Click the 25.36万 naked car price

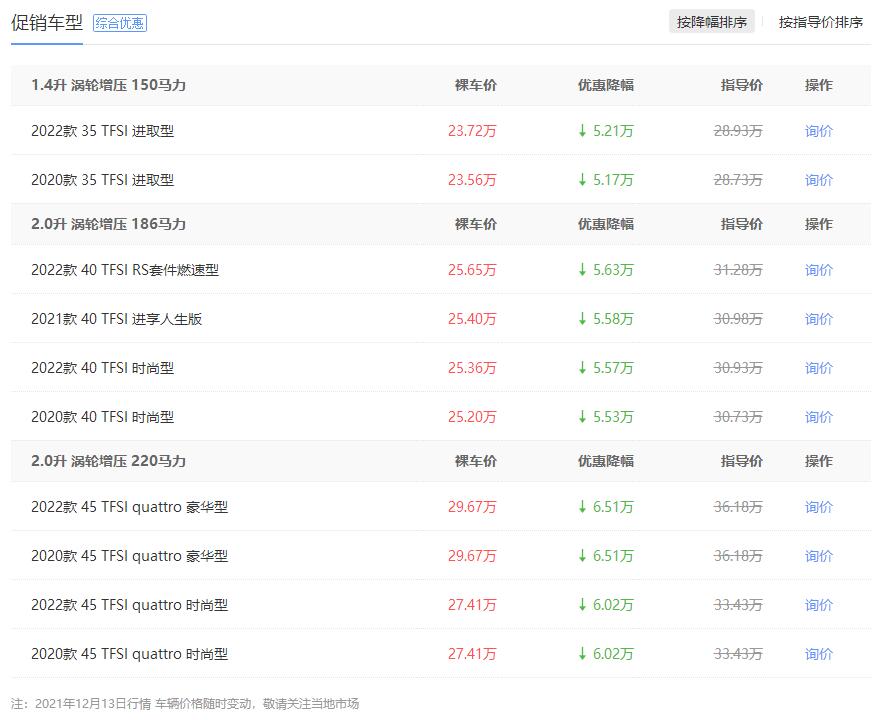click(x=472, y=368)
